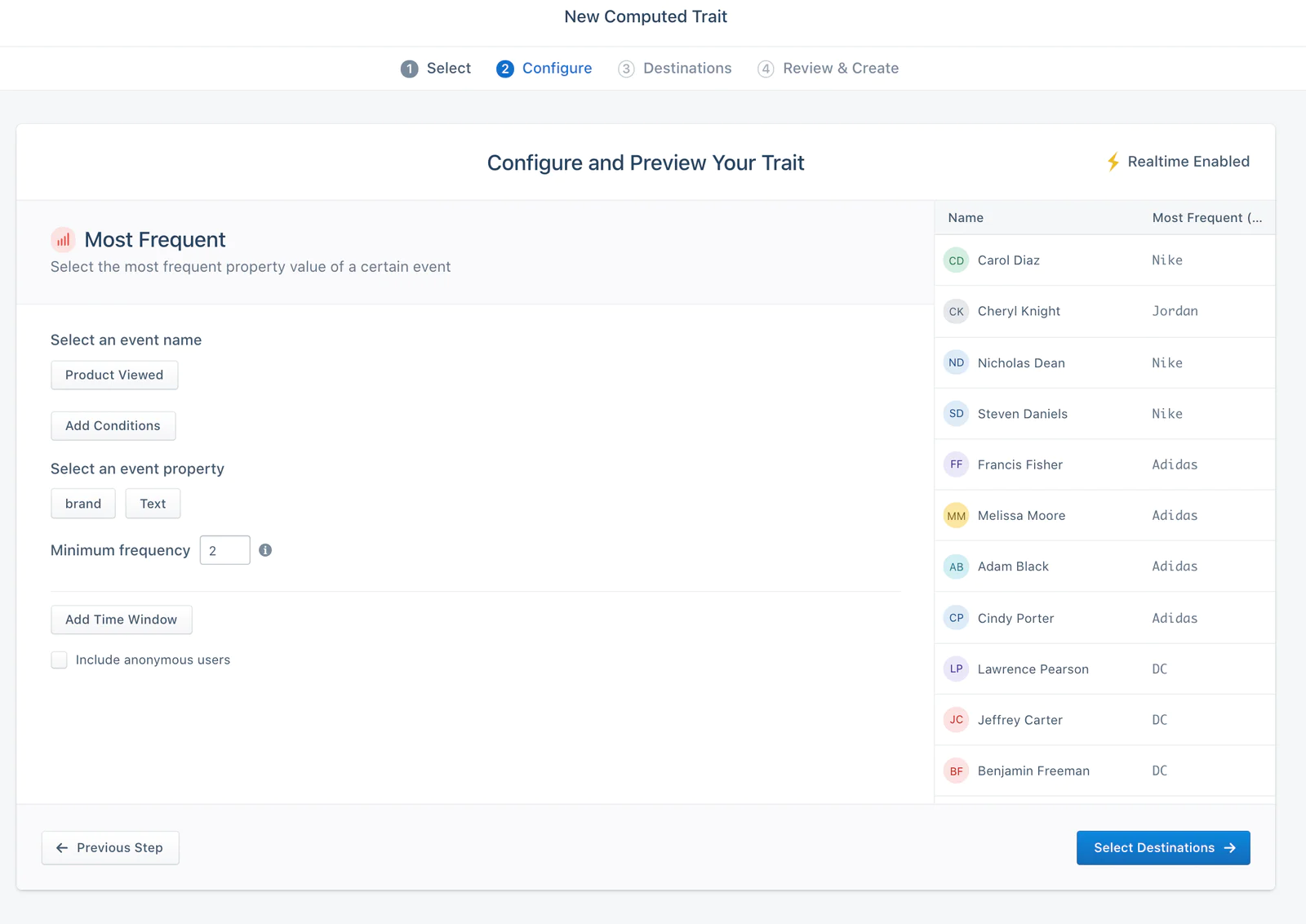Viewport: 1306px width, 924px height.
Task: Click the forward arrow in Select Destinations
Action: coord(1230,847)
